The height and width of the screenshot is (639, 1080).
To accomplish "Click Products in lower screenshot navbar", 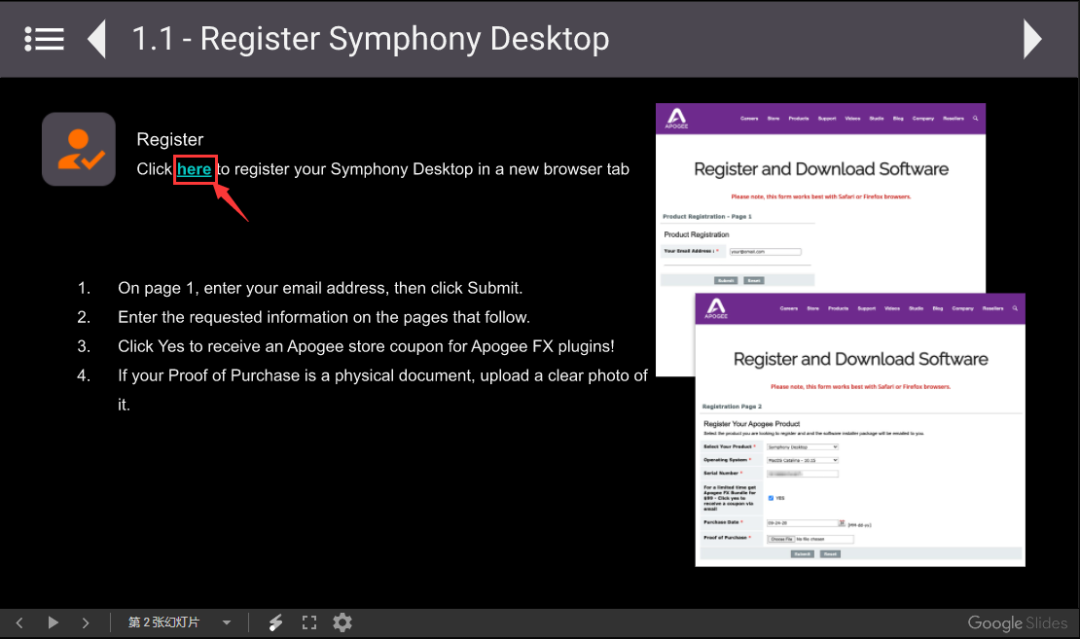I will click(x=838, y=308).
